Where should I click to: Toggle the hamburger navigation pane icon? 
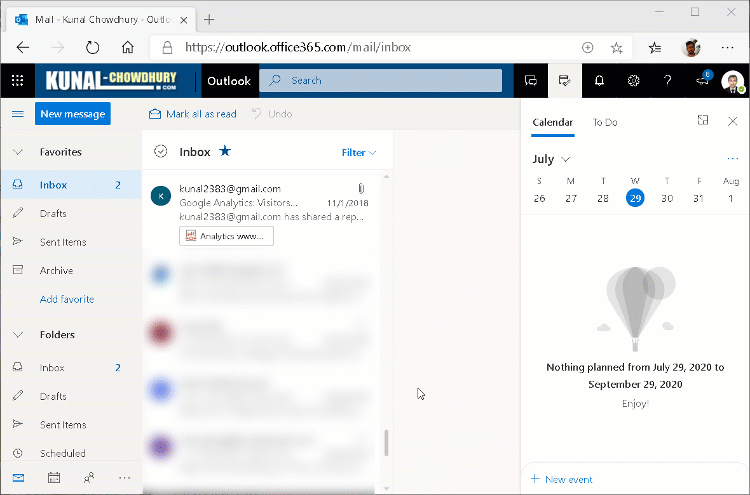click(18, 114)
